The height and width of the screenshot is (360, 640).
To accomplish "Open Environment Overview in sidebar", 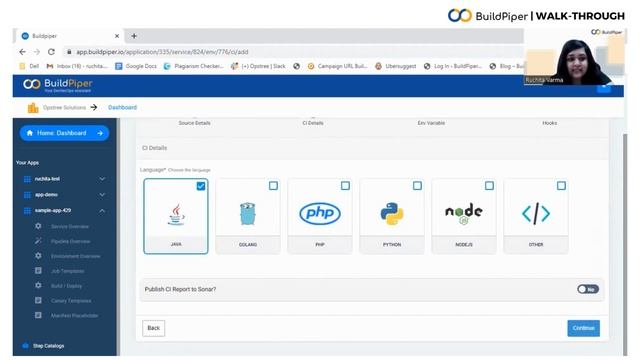I will coord(76,256).
